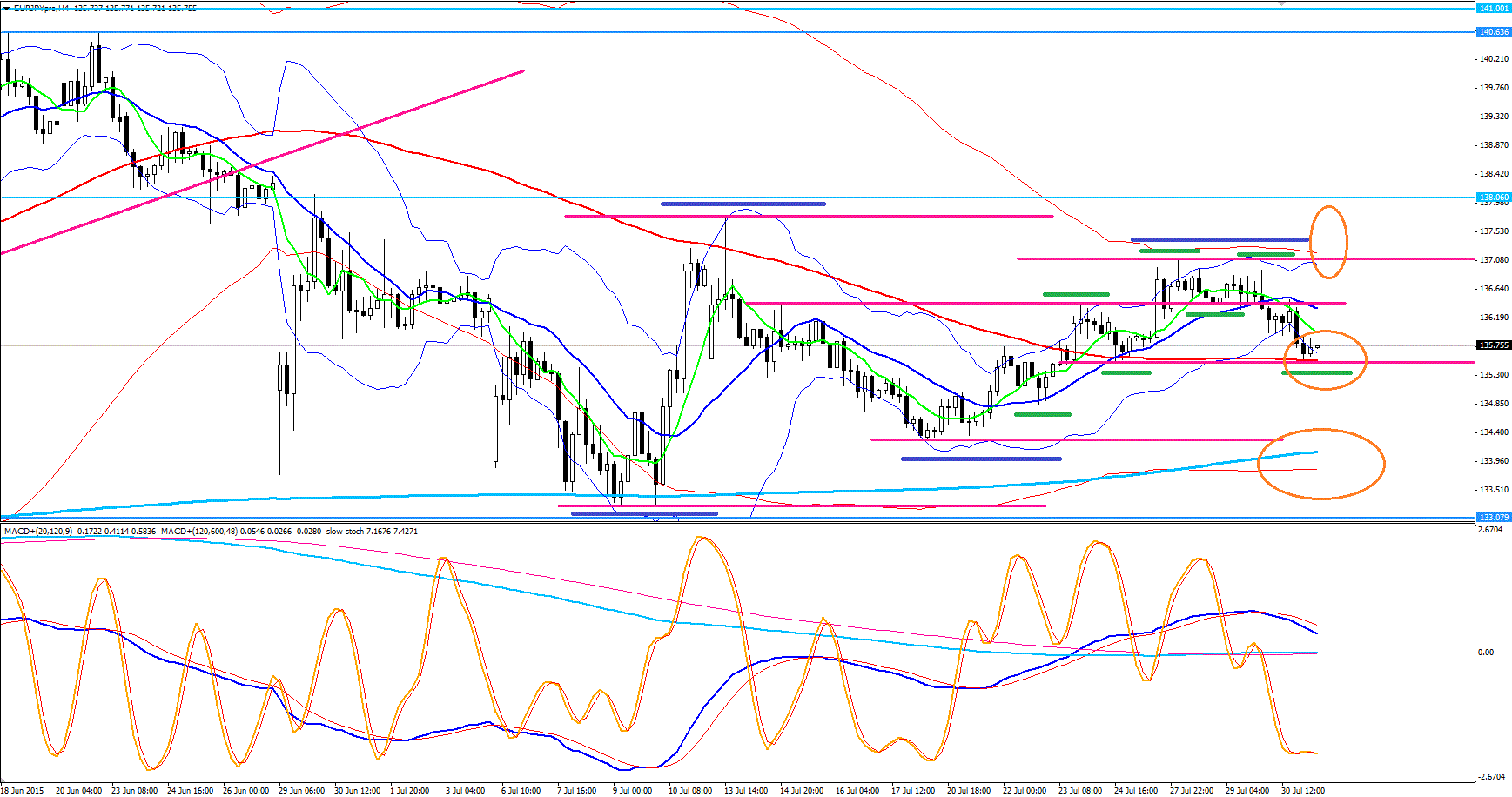
Task: Click the 139.760 price scale value
Action: point(1494,88)
